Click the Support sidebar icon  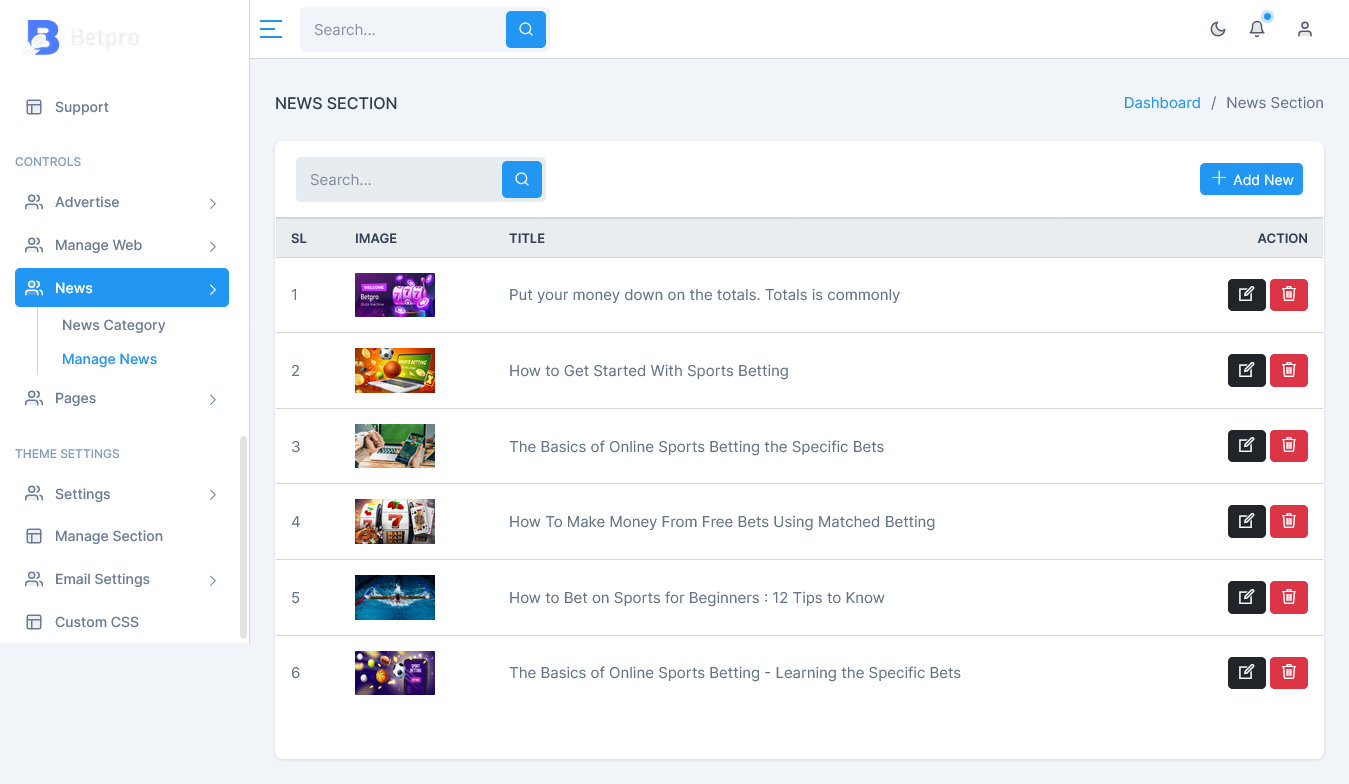(34, 107)
